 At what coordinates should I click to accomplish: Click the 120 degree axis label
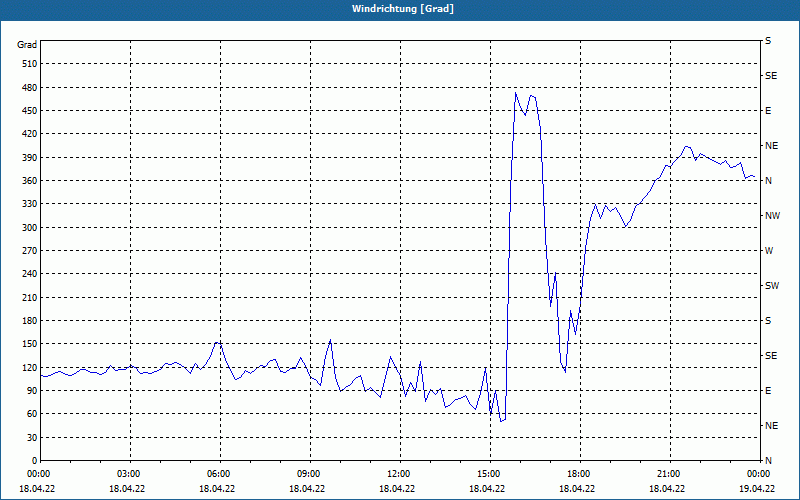click(30, 367)
